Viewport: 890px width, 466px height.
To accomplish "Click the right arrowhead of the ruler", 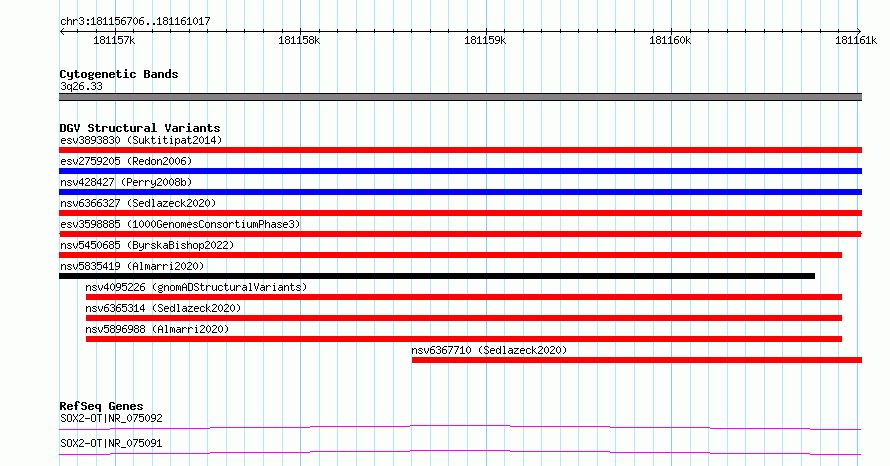I will 859,31.
